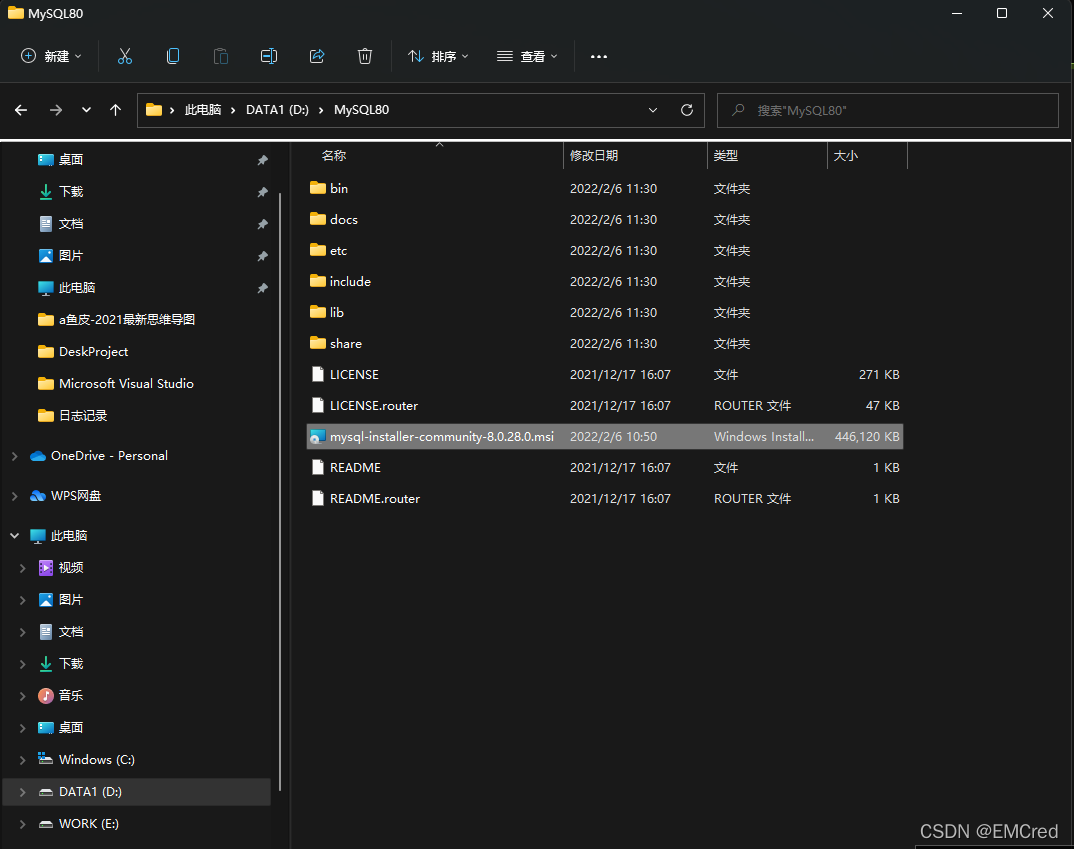Screen dimensions: 1074x849
Task: Select the include folder icon
Action: [317, 281]
